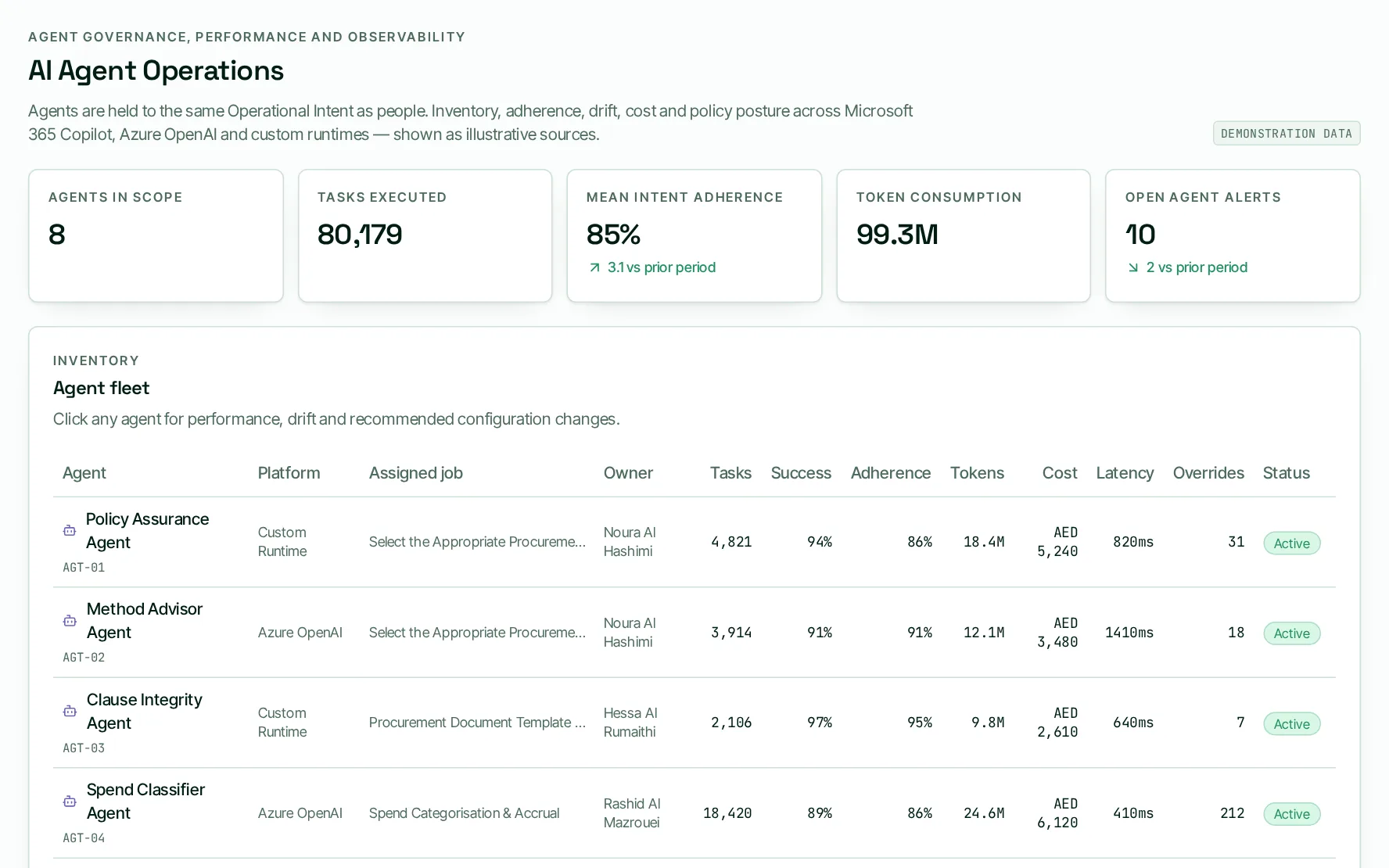
Task: Click the '2 vs prior period' text
Action: click(x=1197, y=267)
